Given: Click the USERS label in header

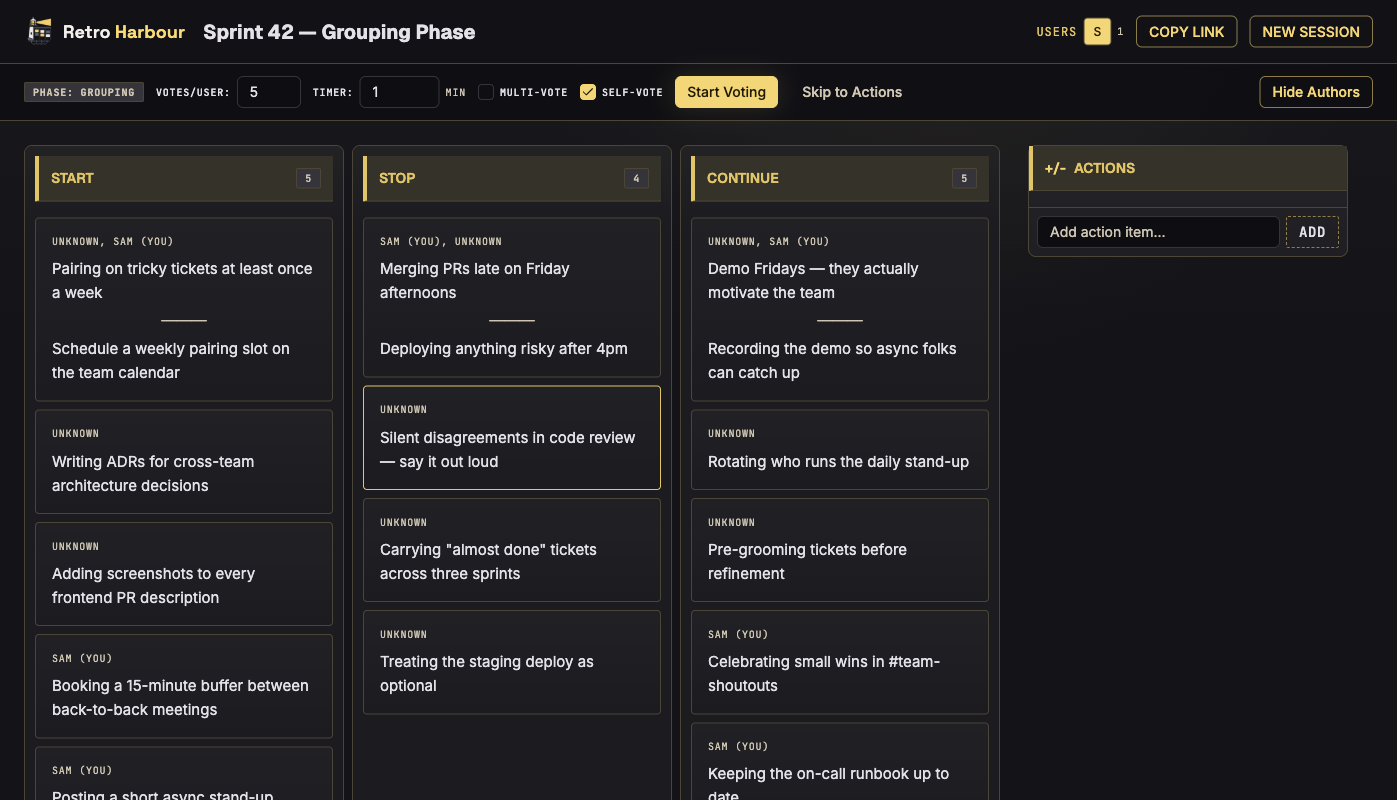Looking at the screenshot, I should pyautogui.click(x=1056, y=32).
